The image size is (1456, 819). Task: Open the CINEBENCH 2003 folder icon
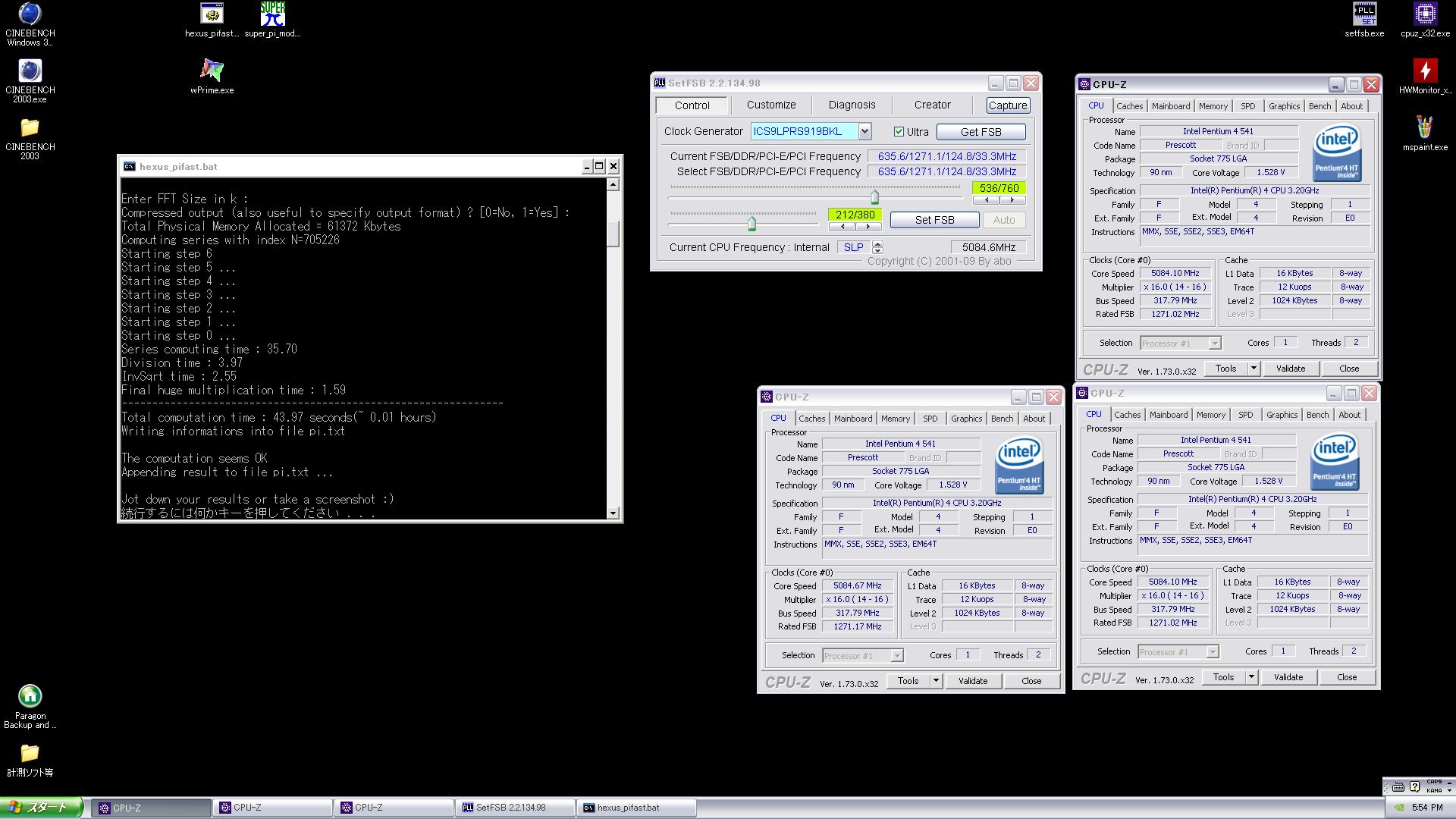pyautogui.click(x=30, y=138)
